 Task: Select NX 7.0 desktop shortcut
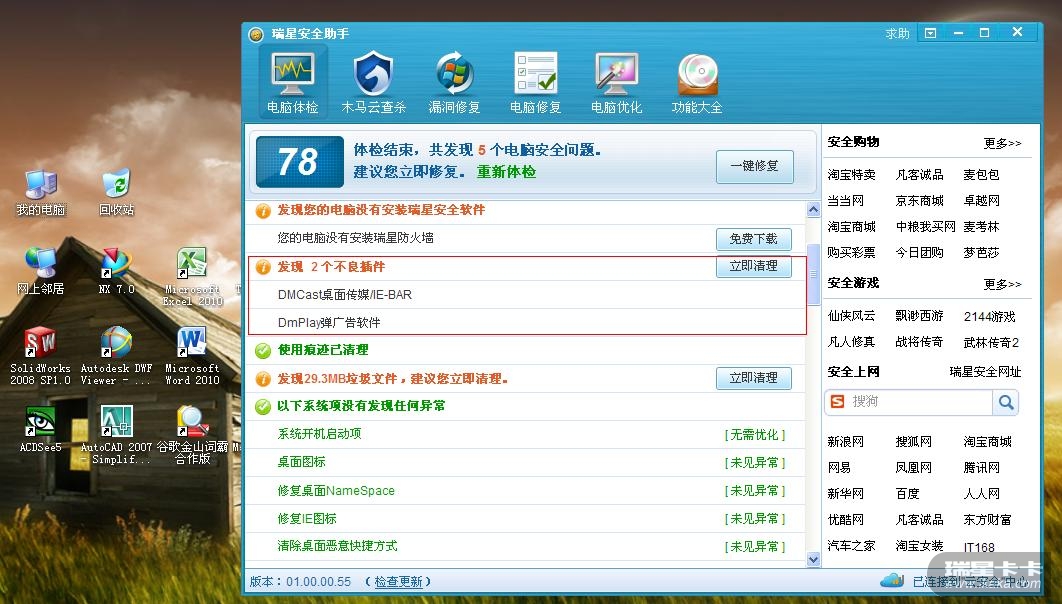click(116, 271)
